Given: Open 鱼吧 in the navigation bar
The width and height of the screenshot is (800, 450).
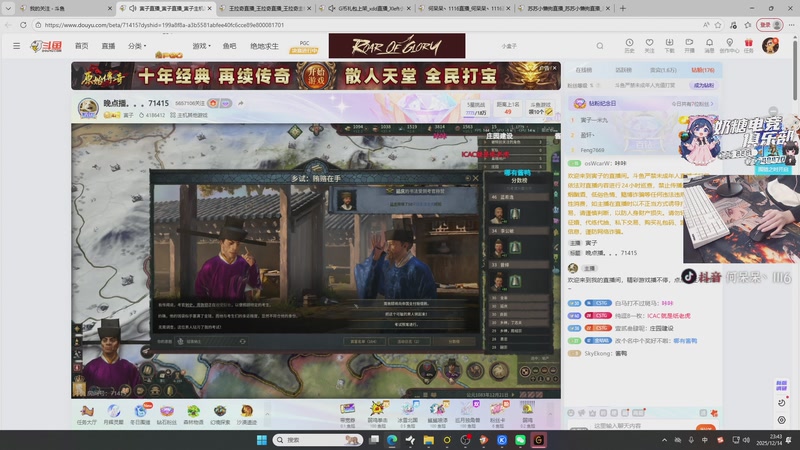Looking at the screenshot, I should [x=230, y=46].
